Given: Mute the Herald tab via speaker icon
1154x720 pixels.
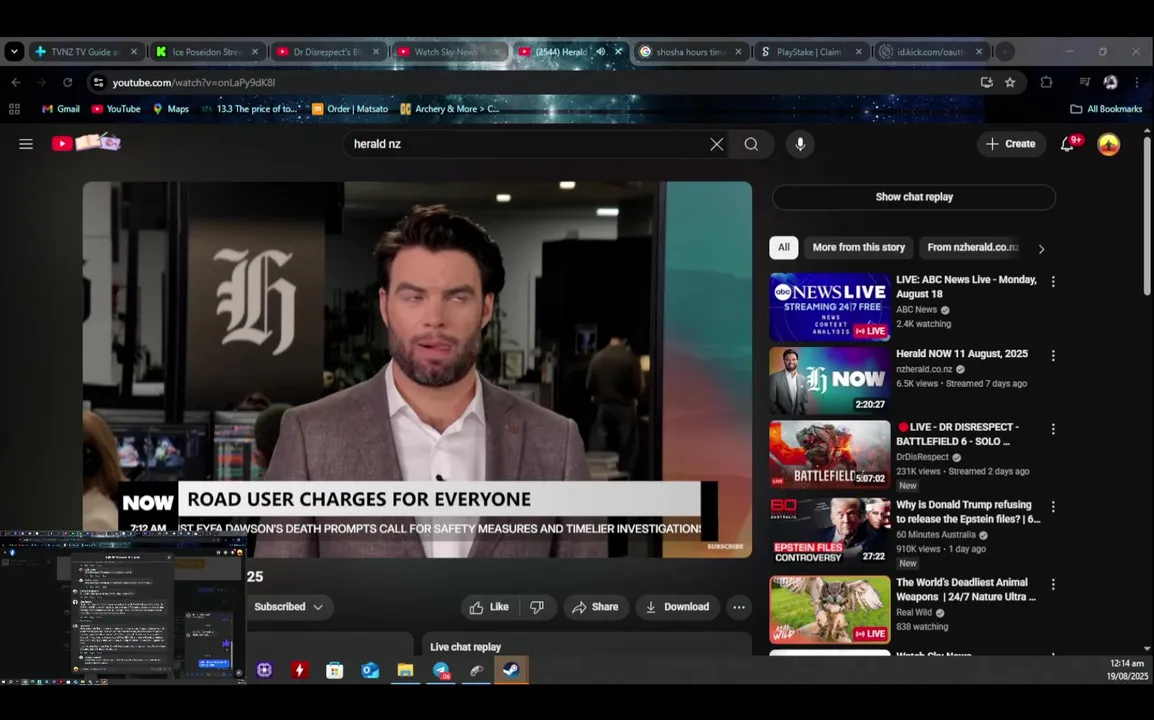Looking at the screenshot, I should [x=601, y=52].
